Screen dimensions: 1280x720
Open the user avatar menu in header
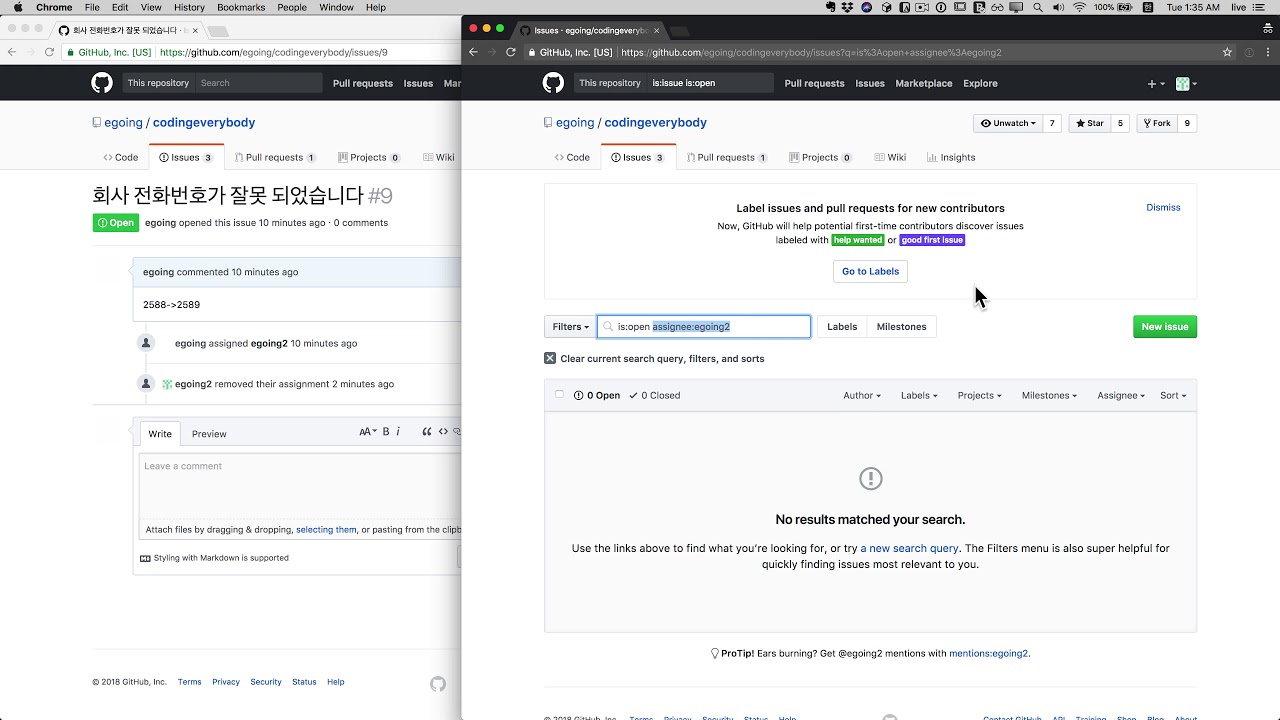[x=1186, y=84]
